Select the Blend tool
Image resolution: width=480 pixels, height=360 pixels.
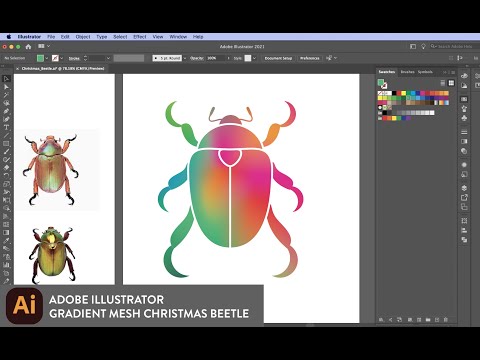(6, 249)
